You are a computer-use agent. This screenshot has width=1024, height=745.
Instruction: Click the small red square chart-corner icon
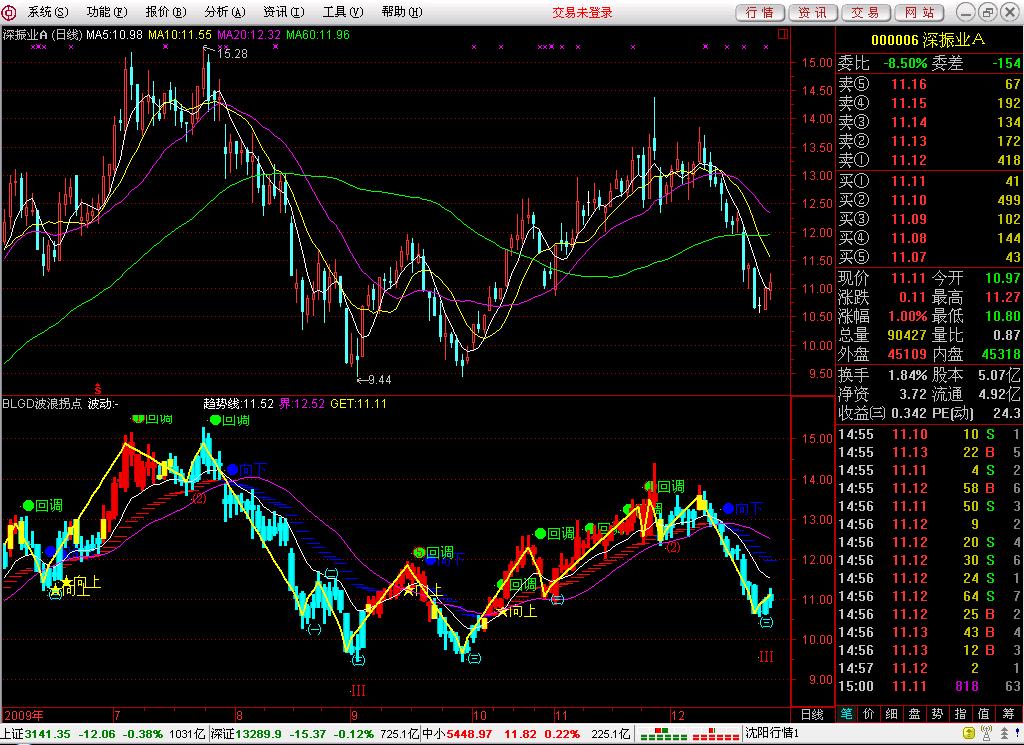784,33
